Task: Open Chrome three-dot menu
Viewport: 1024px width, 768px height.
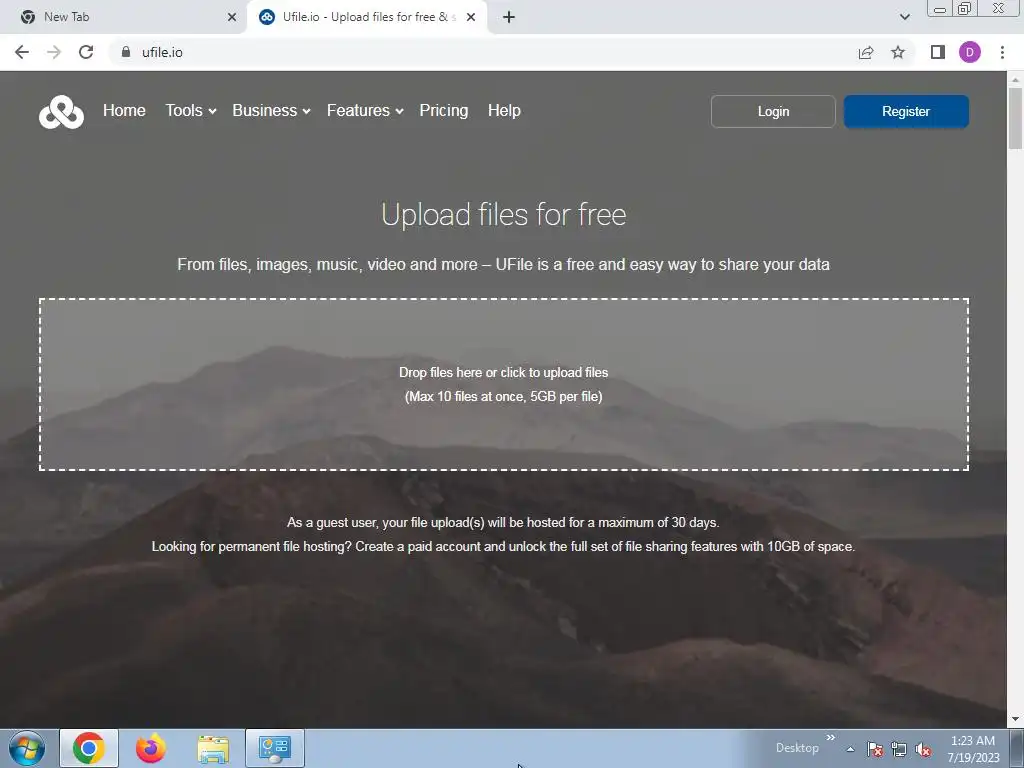Action: (x=1002, y=52)
